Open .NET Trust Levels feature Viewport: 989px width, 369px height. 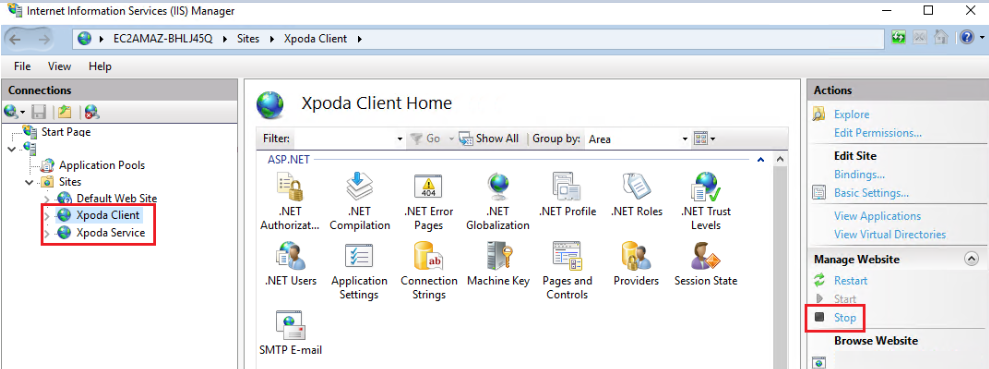pyautogui.click(x=706, y=201)
